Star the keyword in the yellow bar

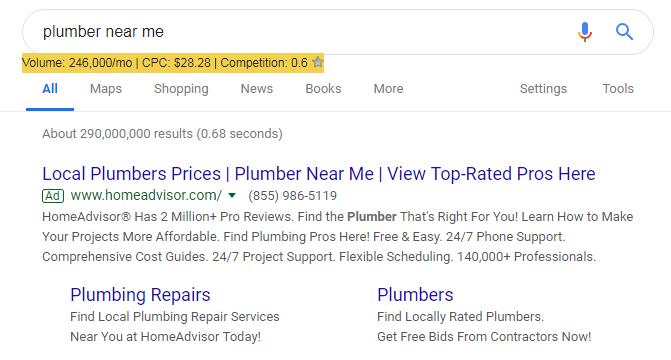click(318, 62)
